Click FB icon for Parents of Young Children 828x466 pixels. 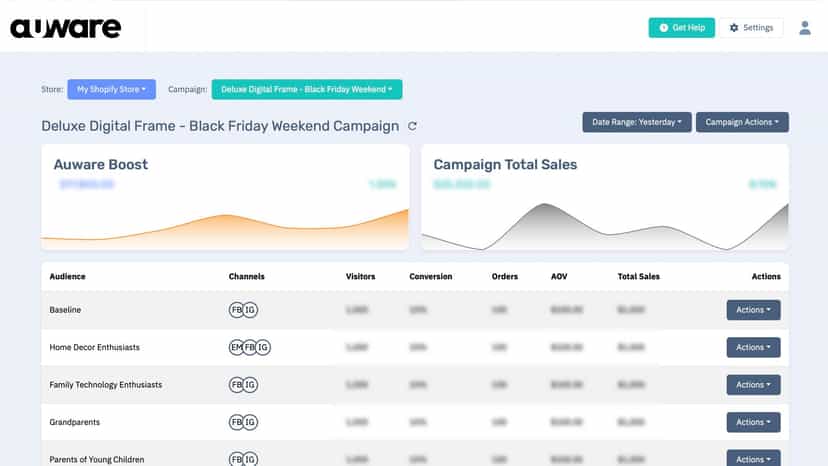236,459
